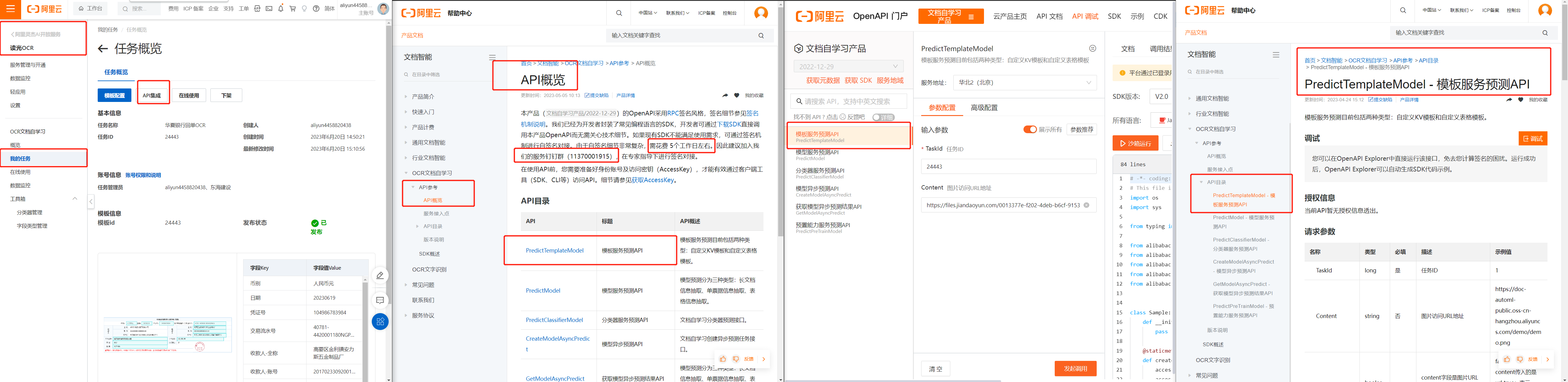Viewport: 1568px width, 382px height.
Task: Click the share arrow icon on API概览 page
Action: (724, 95)
